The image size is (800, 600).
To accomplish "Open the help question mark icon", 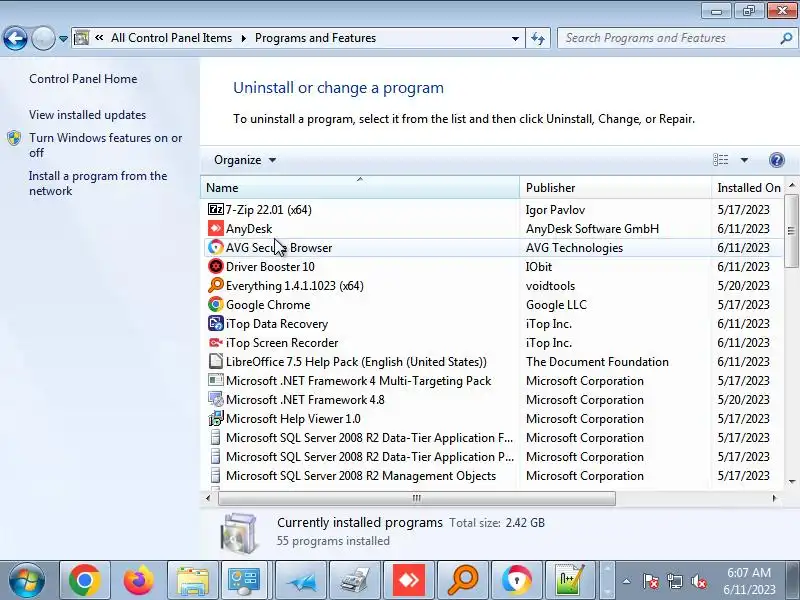I will coord(777,160).
